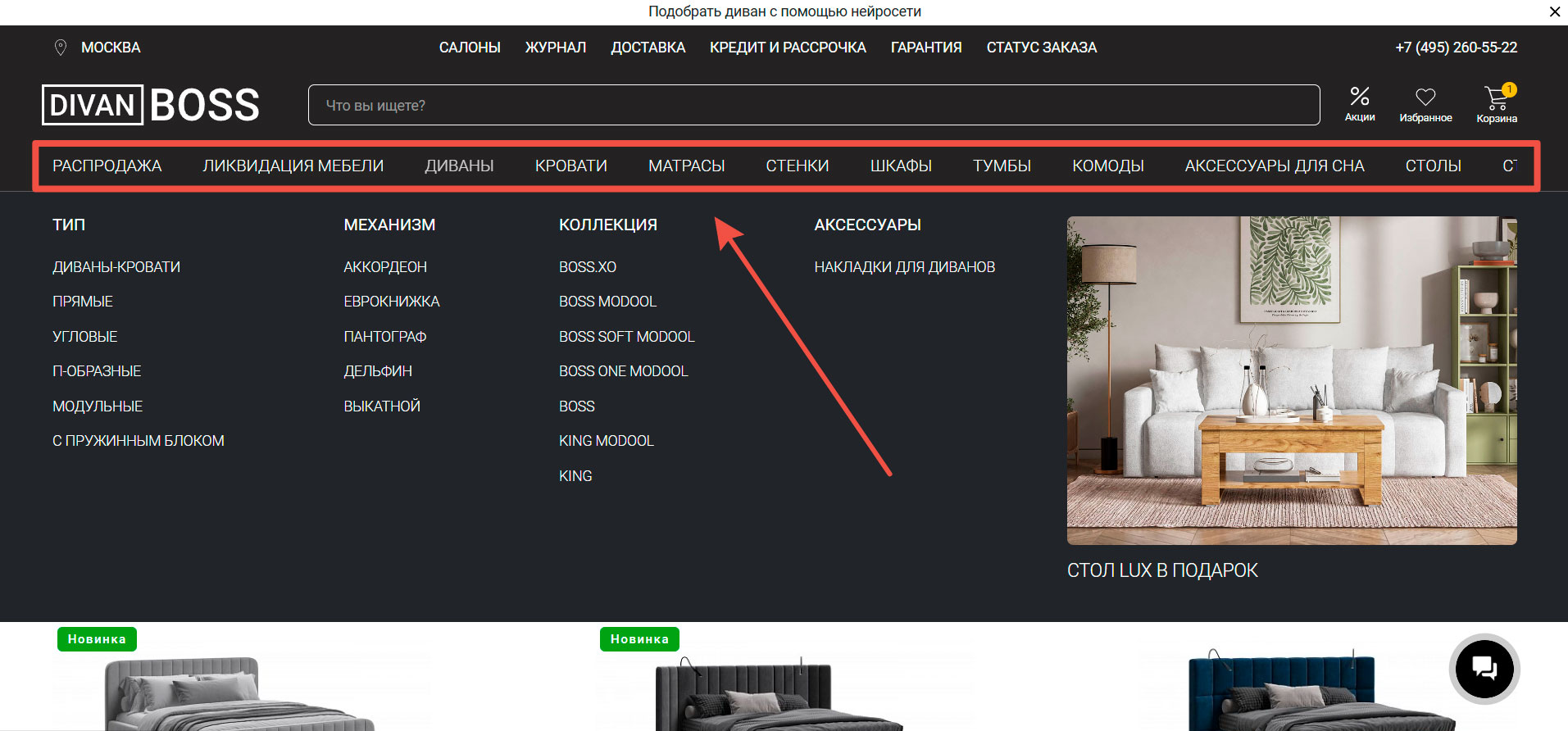This screenshot has width=1568, height=731.
Task: Open the Столы category
Action: [x=1434, y=166]
